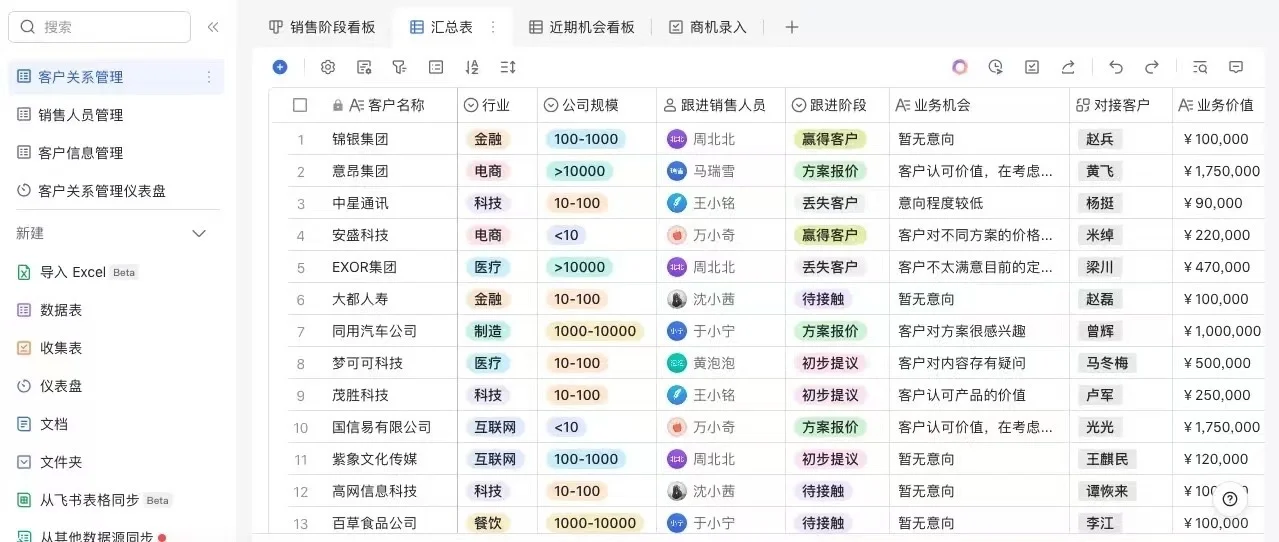1279x542 pixels.
Task: Select the 同用汽车公司 cell
Action: click(390, 331)
